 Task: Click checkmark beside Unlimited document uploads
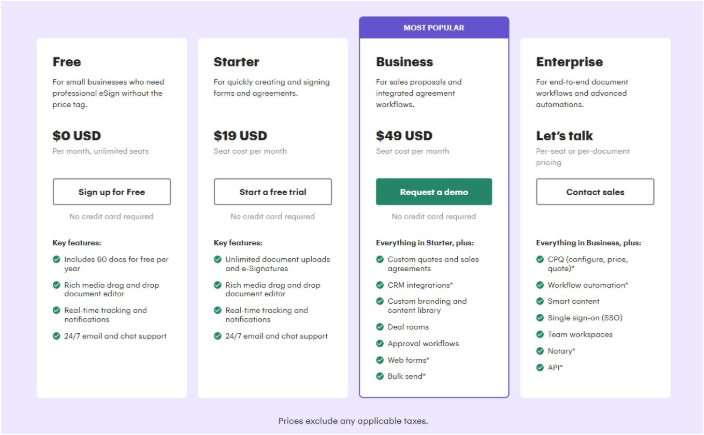coord(218,260)
